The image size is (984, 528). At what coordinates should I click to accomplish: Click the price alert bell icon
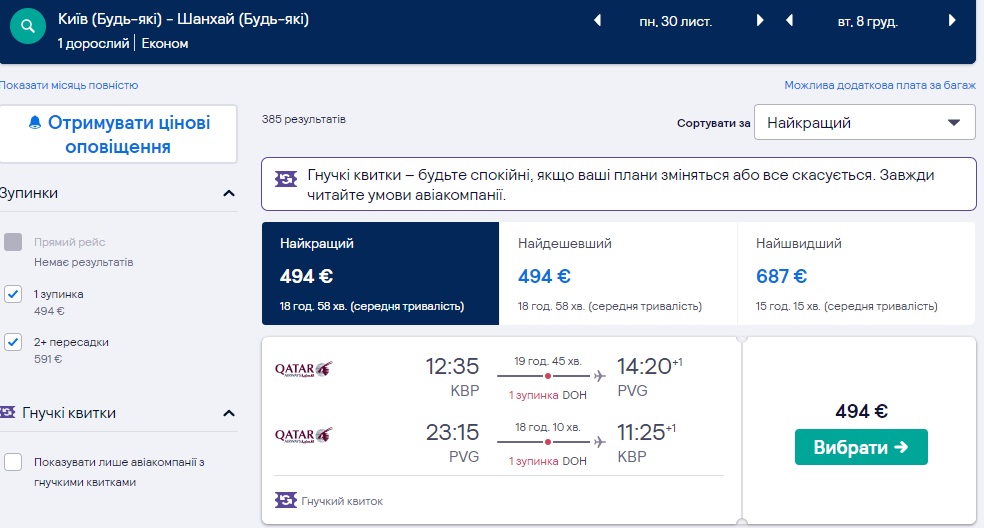click(x=36, y=123)
